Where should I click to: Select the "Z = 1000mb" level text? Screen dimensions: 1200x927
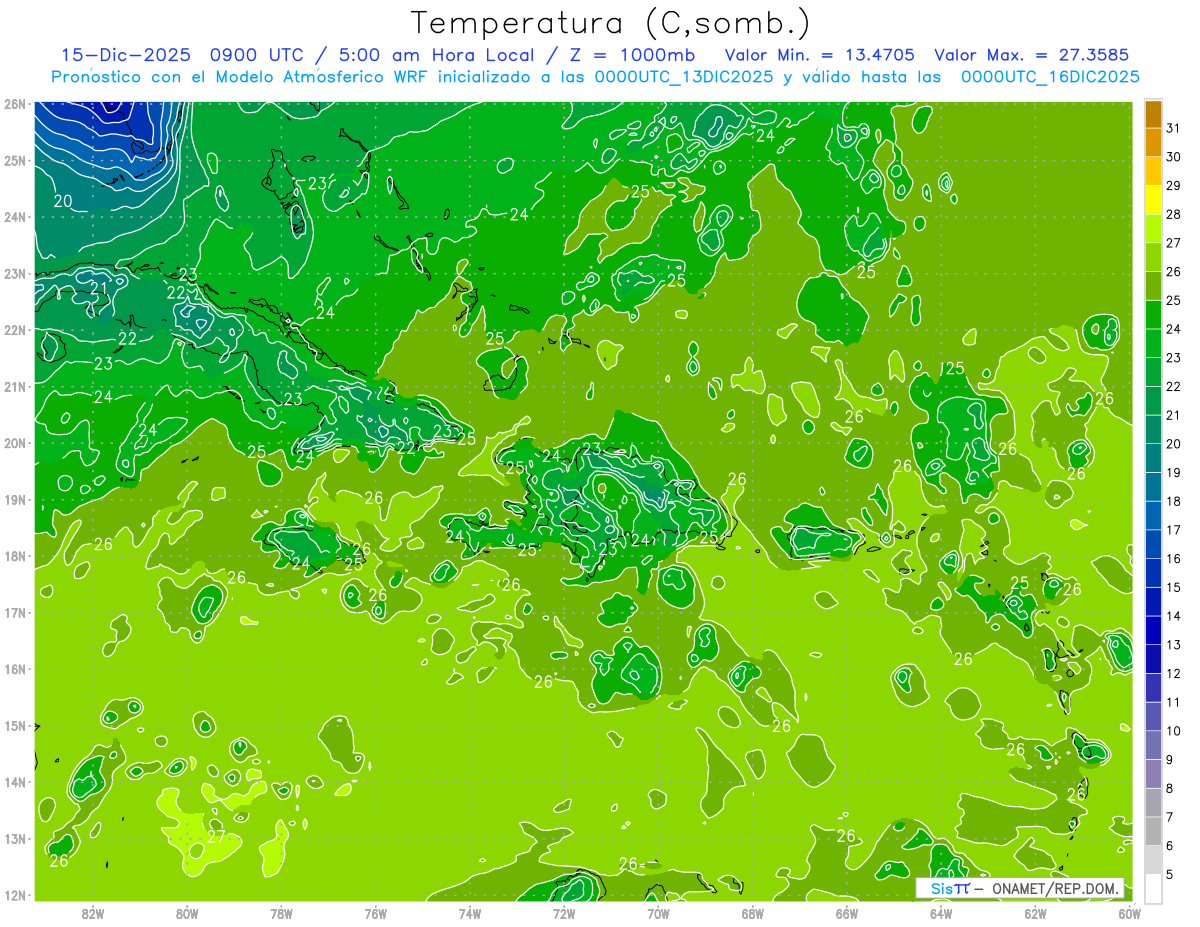tap(632, 55)
